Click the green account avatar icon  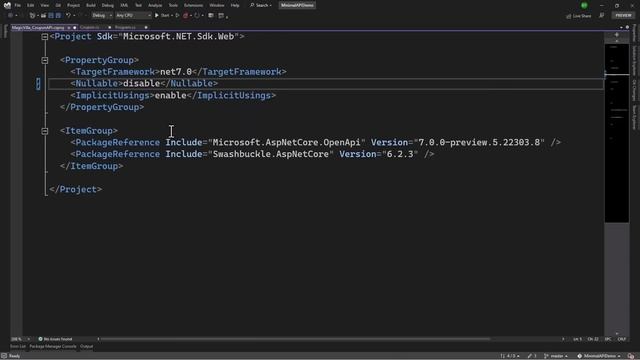pos(584,5)
